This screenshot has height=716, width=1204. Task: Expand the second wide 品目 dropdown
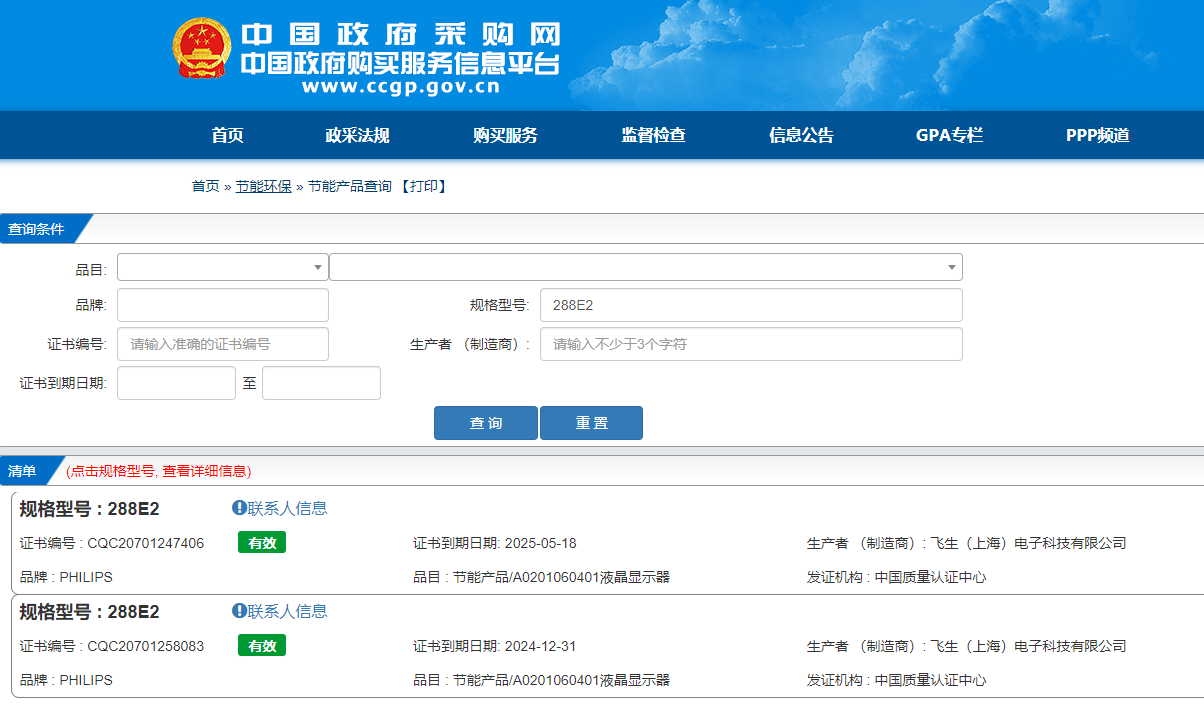click(645, 267)
